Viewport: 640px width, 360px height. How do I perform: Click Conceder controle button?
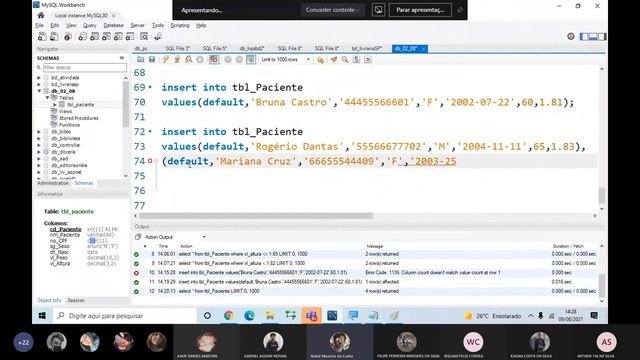[332, 10]
